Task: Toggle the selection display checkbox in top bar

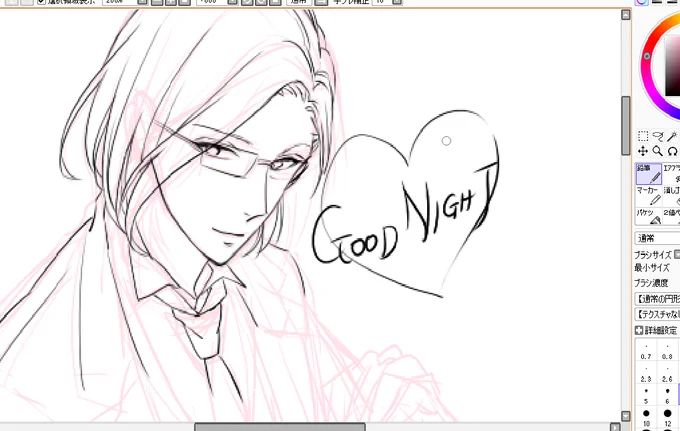Action: [41, 2]
